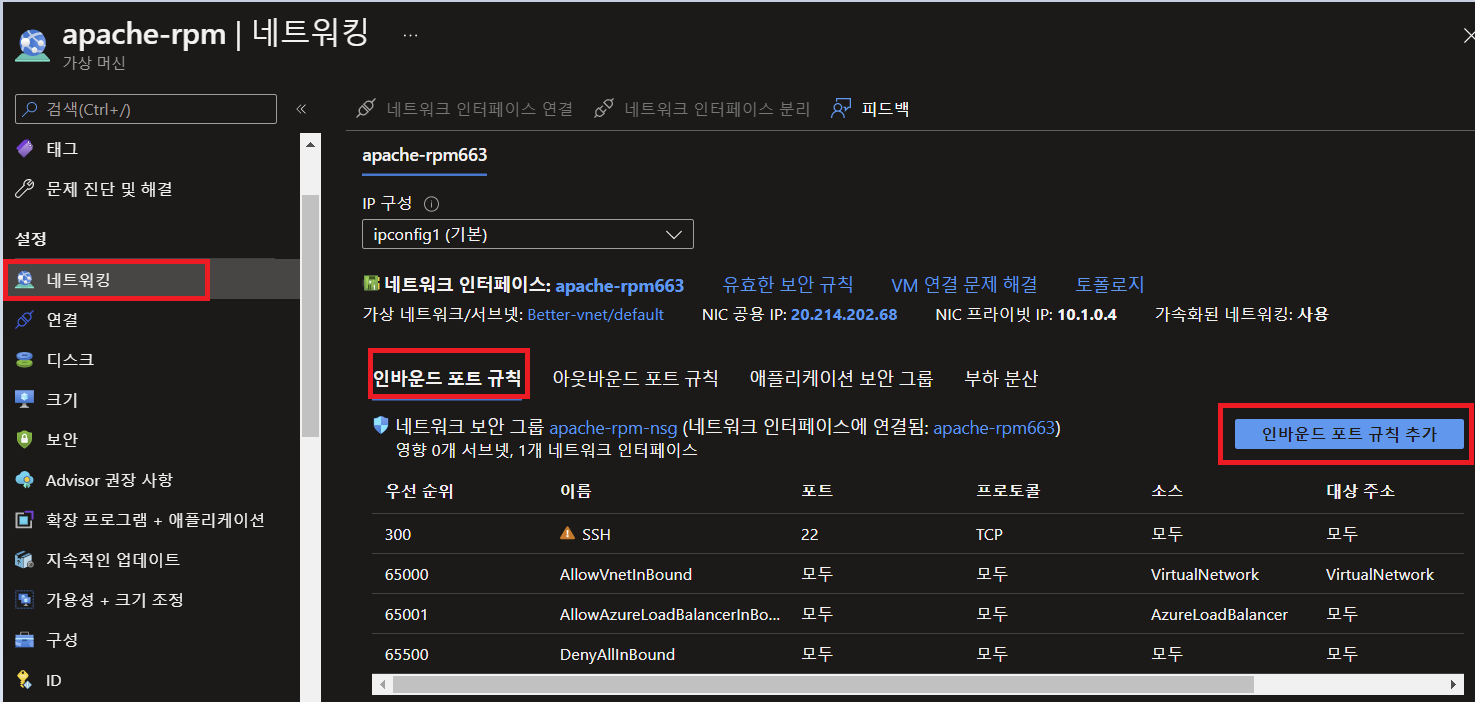1475x702 pixels.
Task: Click the 프로토콜 column header
Action: [x=1008, y=491]
